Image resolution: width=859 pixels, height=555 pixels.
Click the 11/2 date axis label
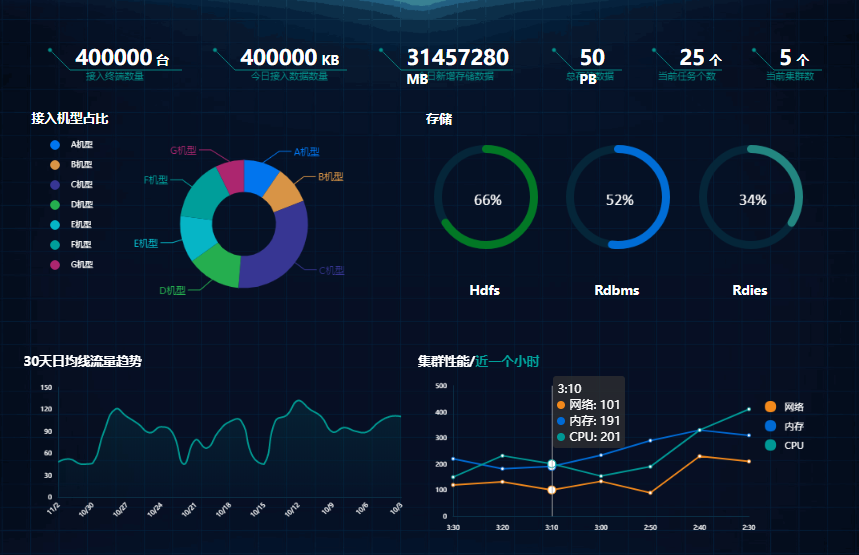click(53, 508)
